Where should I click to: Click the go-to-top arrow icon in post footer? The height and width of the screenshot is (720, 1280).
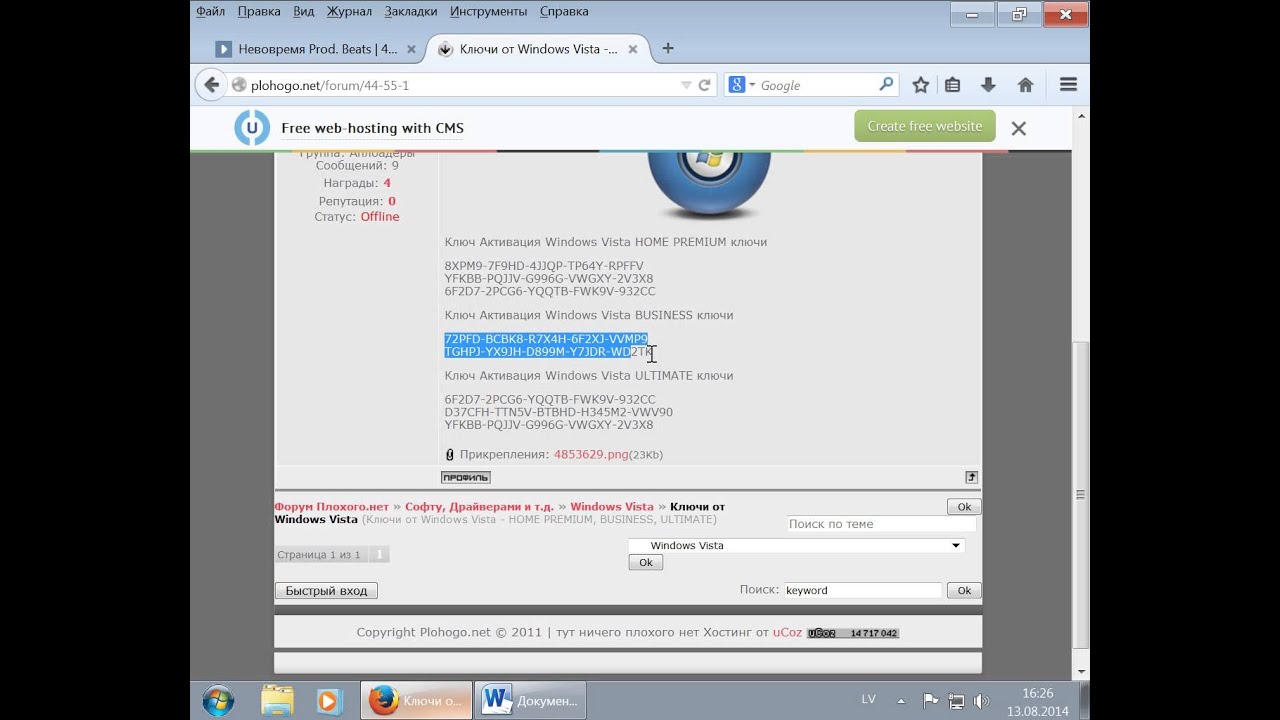971,477
